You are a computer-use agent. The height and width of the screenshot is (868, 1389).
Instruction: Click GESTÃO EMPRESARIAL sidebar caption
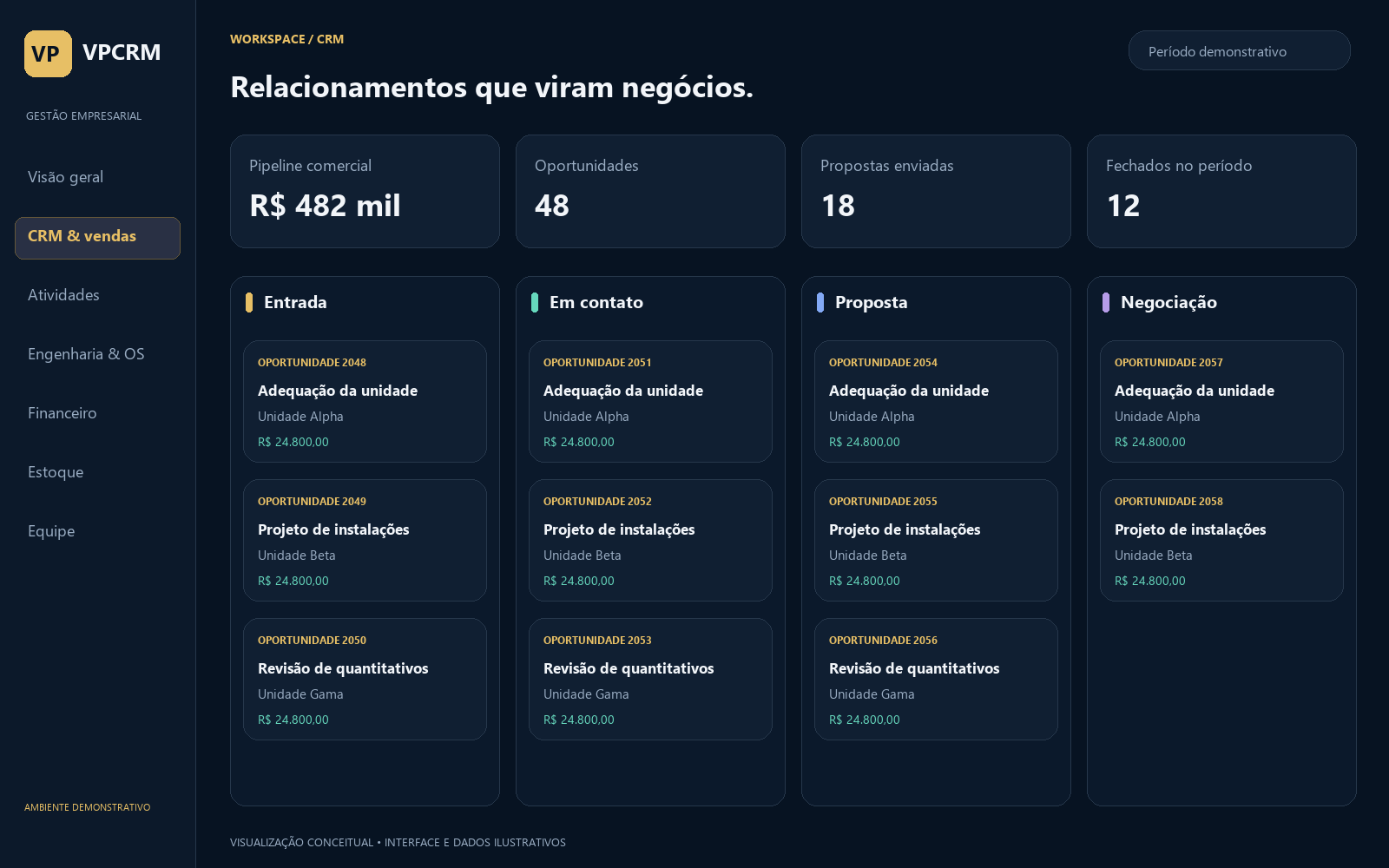[x=83, y=115]
